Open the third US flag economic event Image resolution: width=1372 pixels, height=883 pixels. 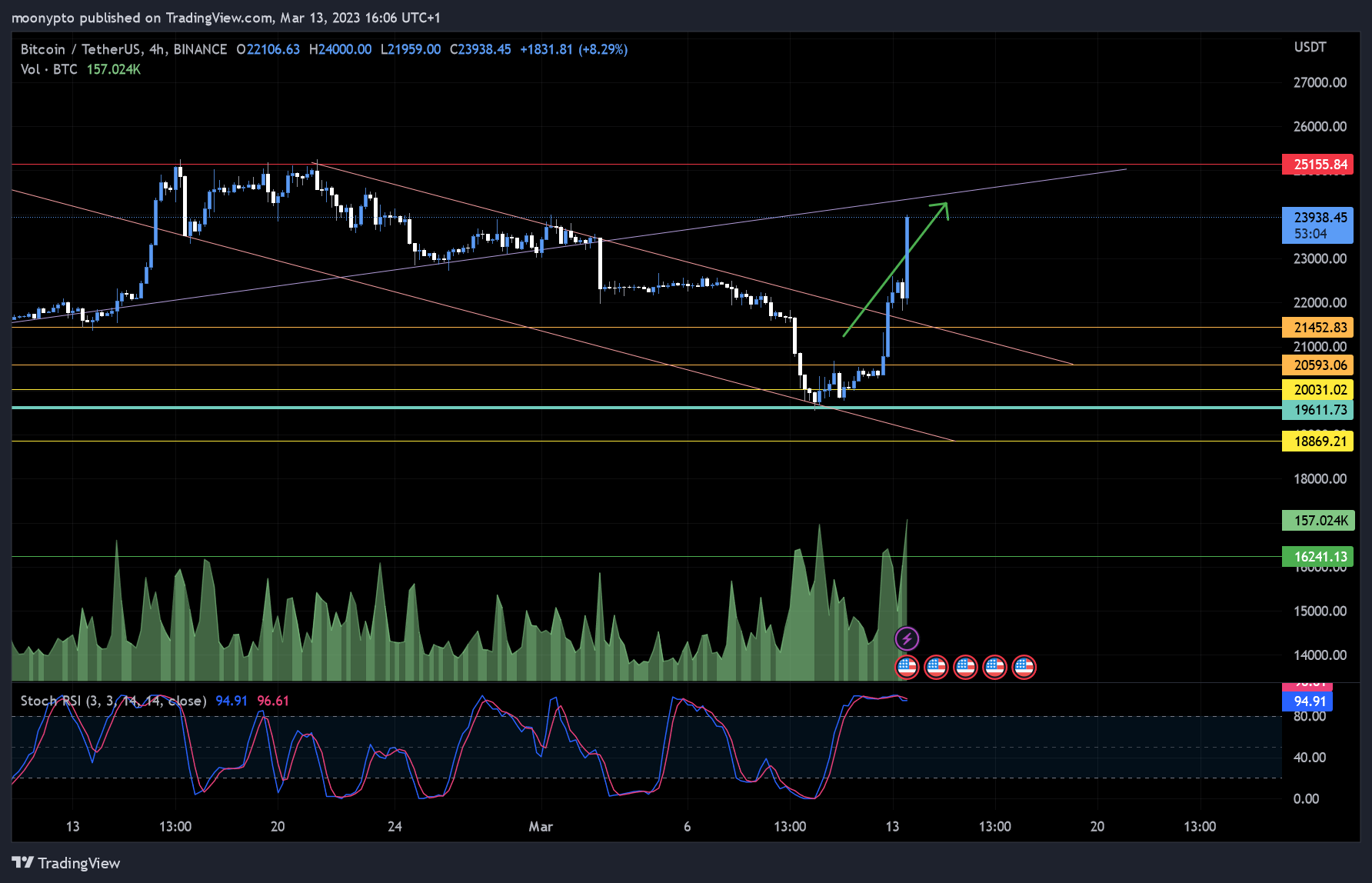coord(965,667)
